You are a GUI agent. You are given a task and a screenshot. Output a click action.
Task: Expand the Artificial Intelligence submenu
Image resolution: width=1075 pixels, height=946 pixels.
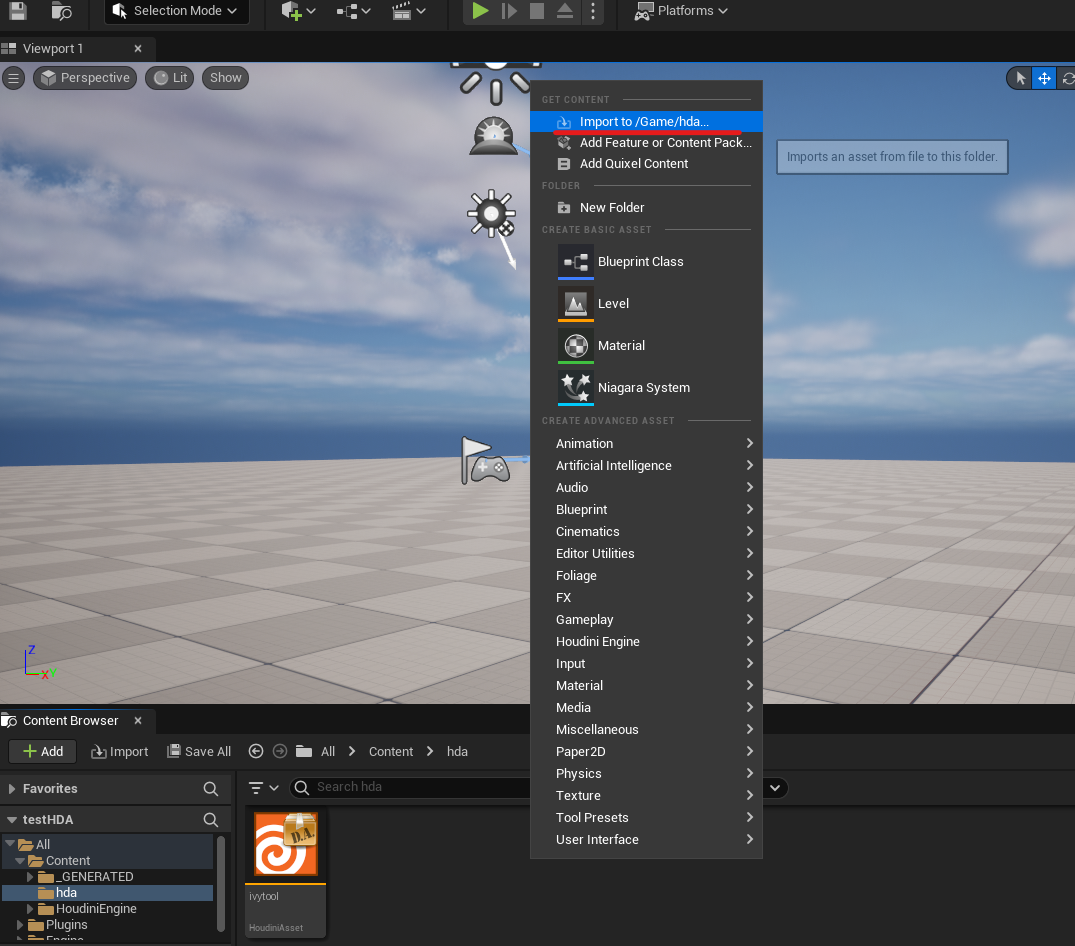(x=646, y=465)
